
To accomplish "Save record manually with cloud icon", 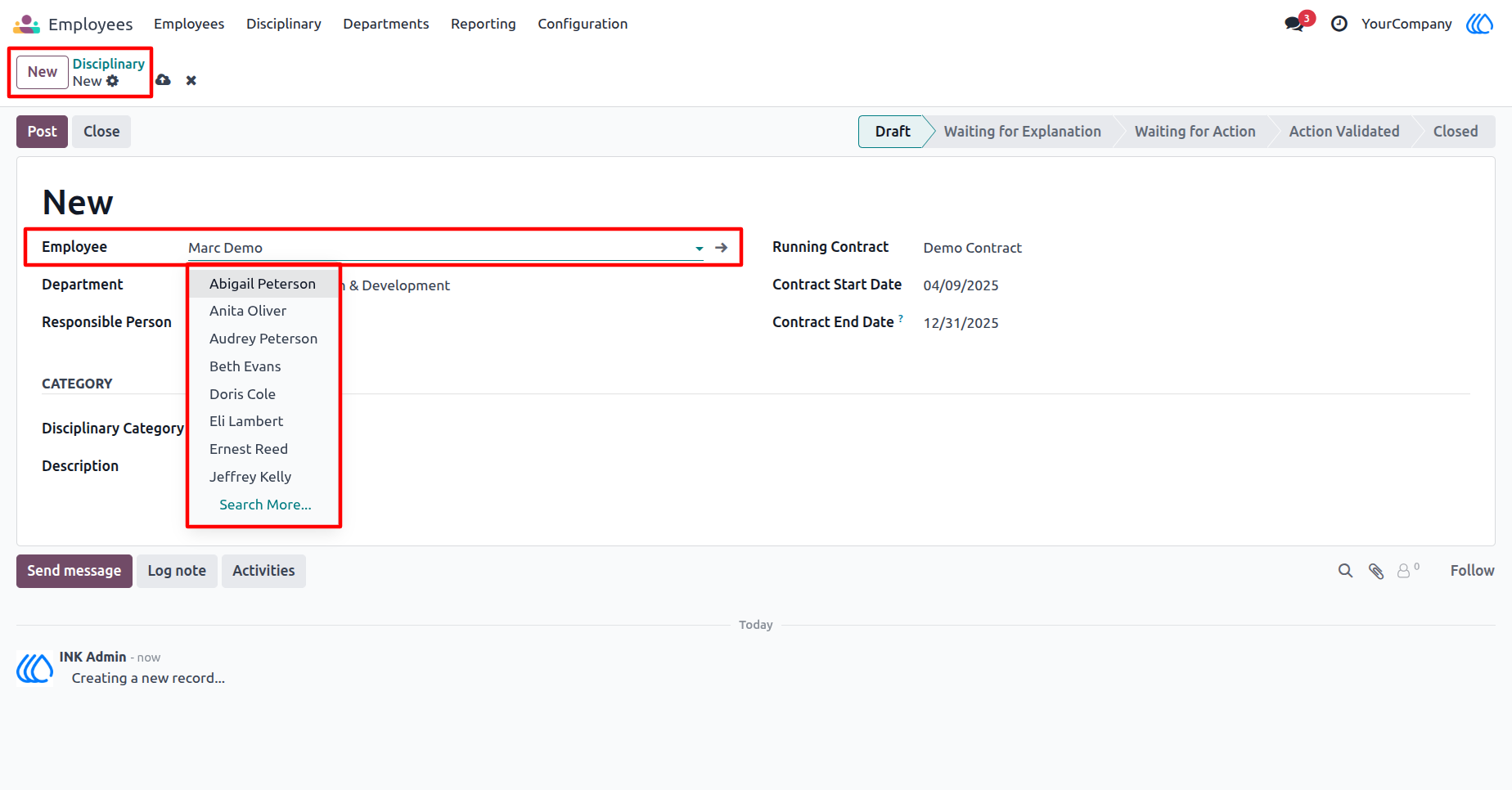I will [x=164, y=80].
